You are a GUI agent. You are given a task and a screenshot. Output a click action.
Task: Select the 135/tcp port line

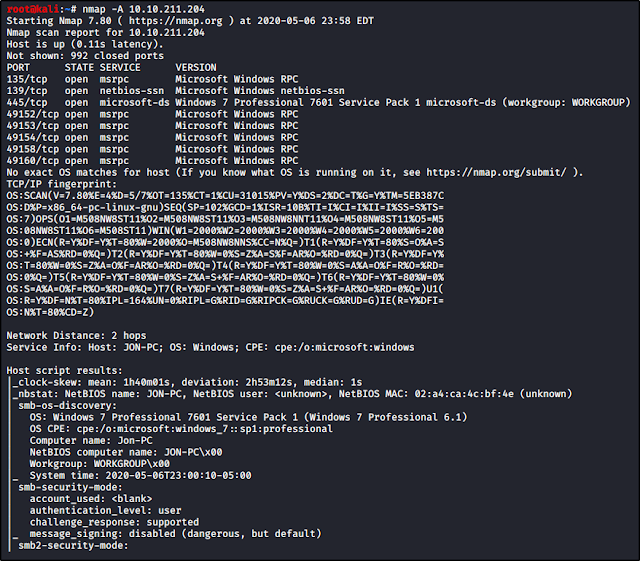click(152, 79)
